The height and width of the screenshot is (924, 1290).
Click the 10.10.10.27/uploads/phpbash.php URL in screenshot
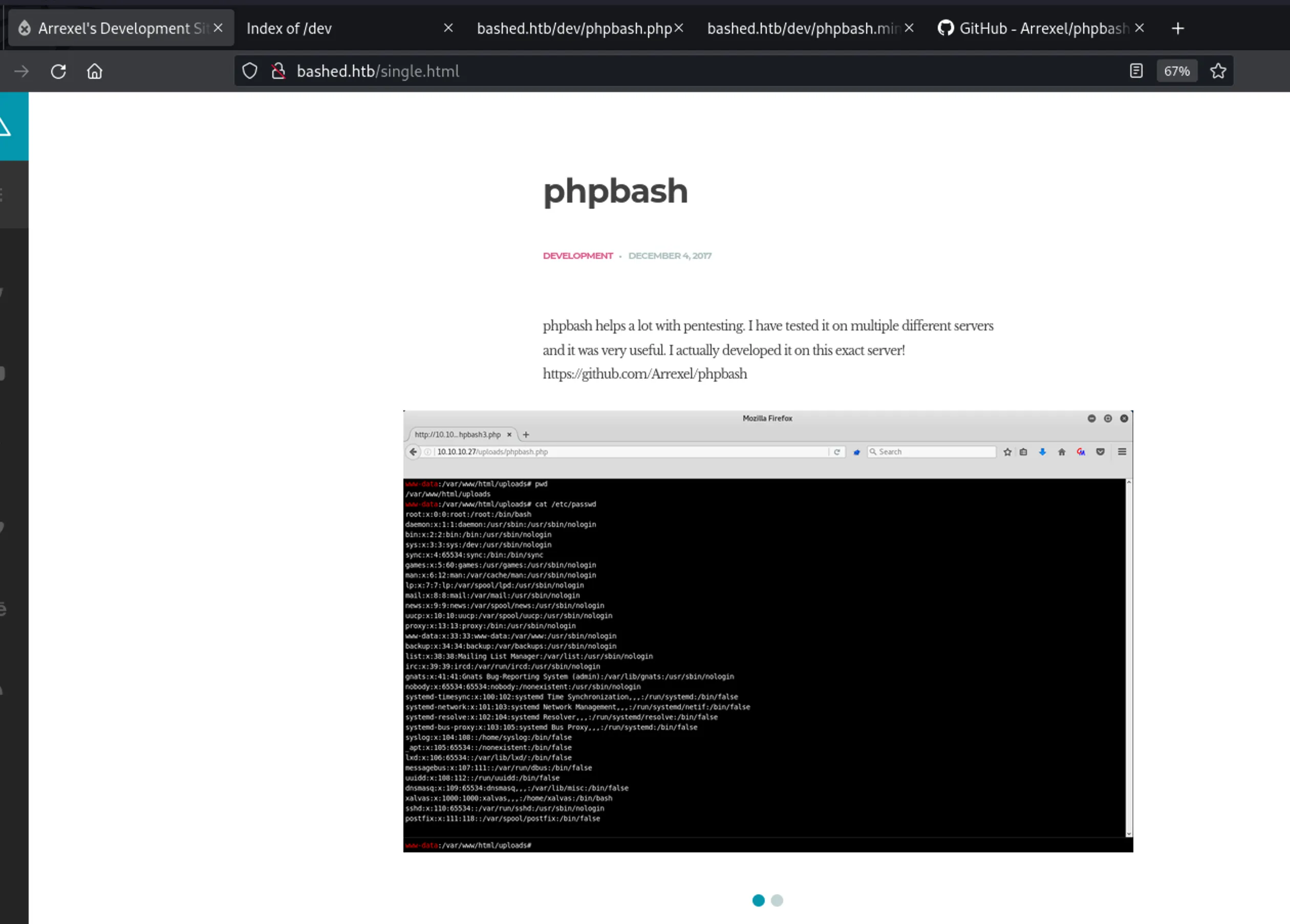click(x=492, y=452)
